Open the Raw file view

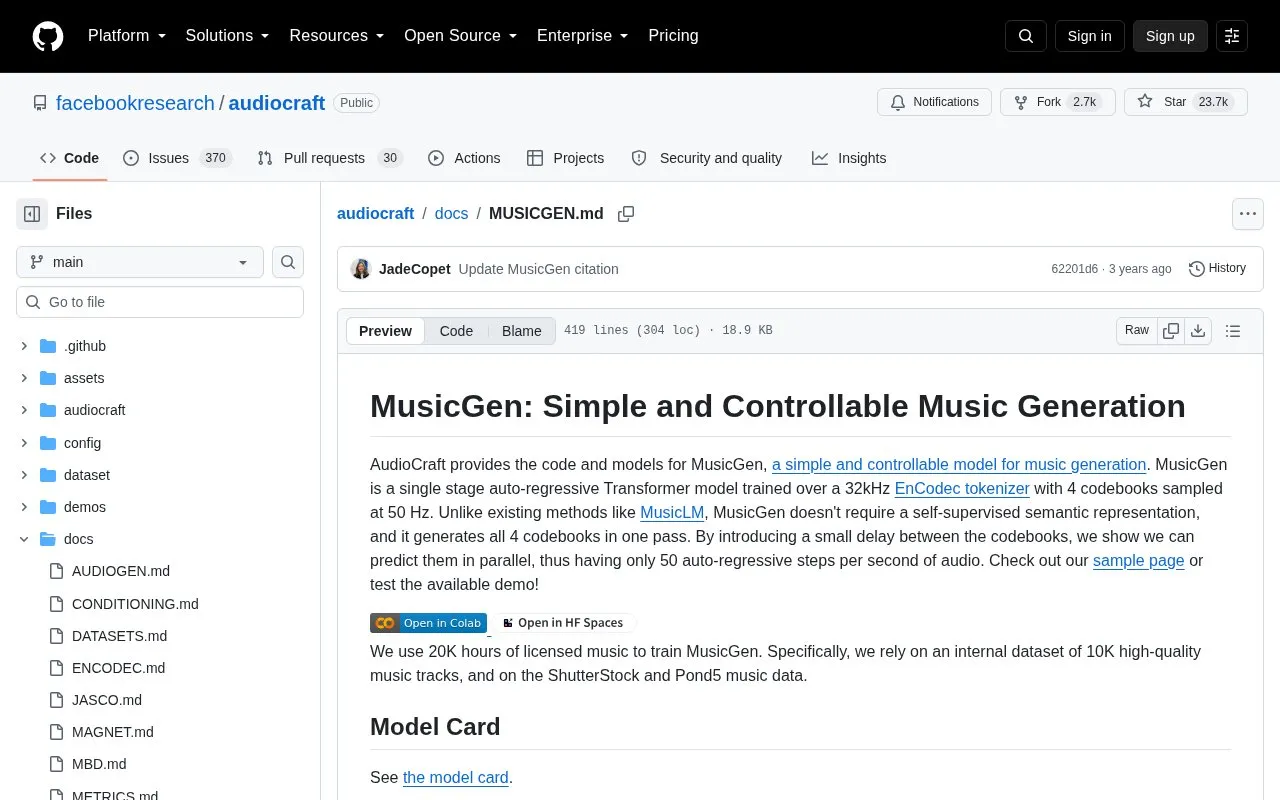(1137, 331)
